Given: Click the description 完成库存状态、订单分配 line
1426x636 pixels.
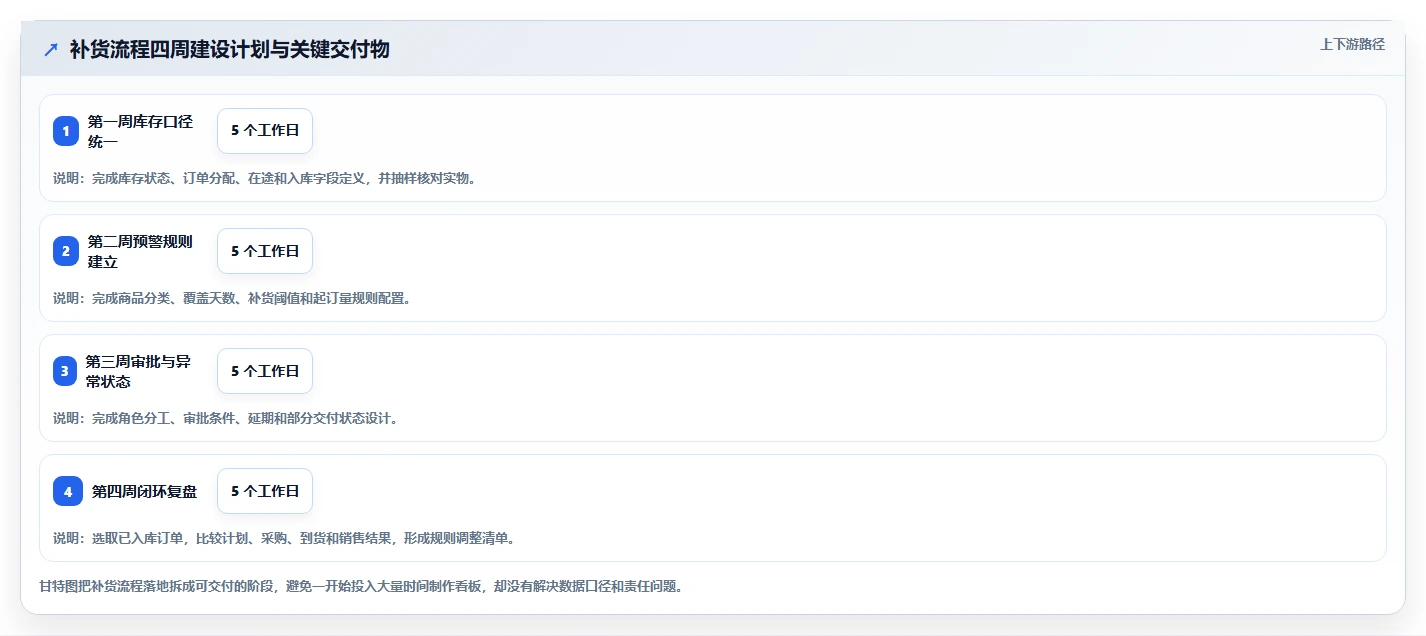Looking at the screenshot, I should 265,178.
